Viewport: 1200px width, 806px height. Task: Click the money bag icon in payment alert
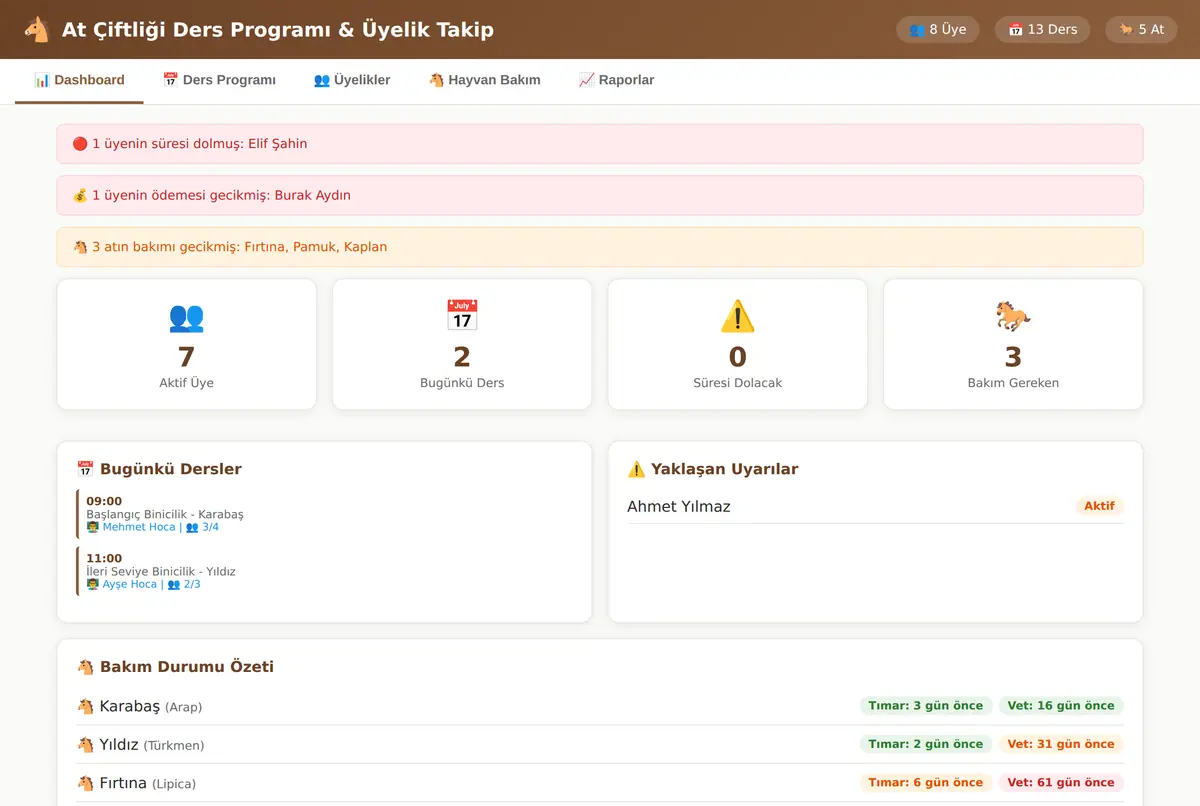click(80, 196)
